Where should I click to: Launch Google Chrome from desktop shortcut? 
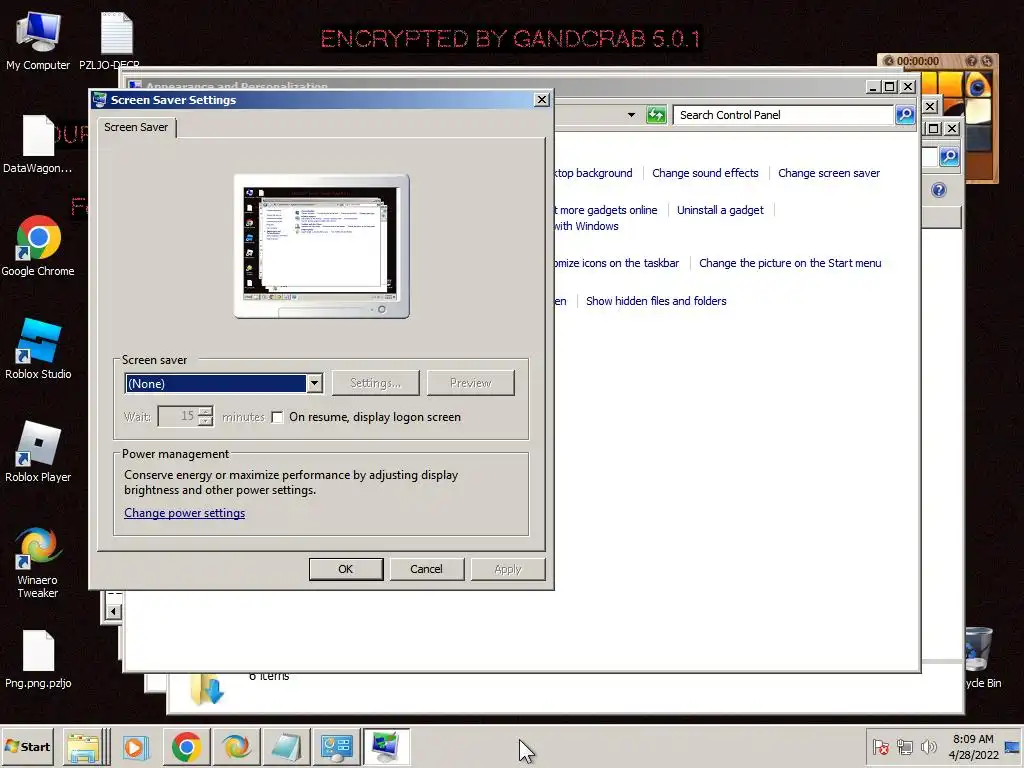click(x=38, y=246)
